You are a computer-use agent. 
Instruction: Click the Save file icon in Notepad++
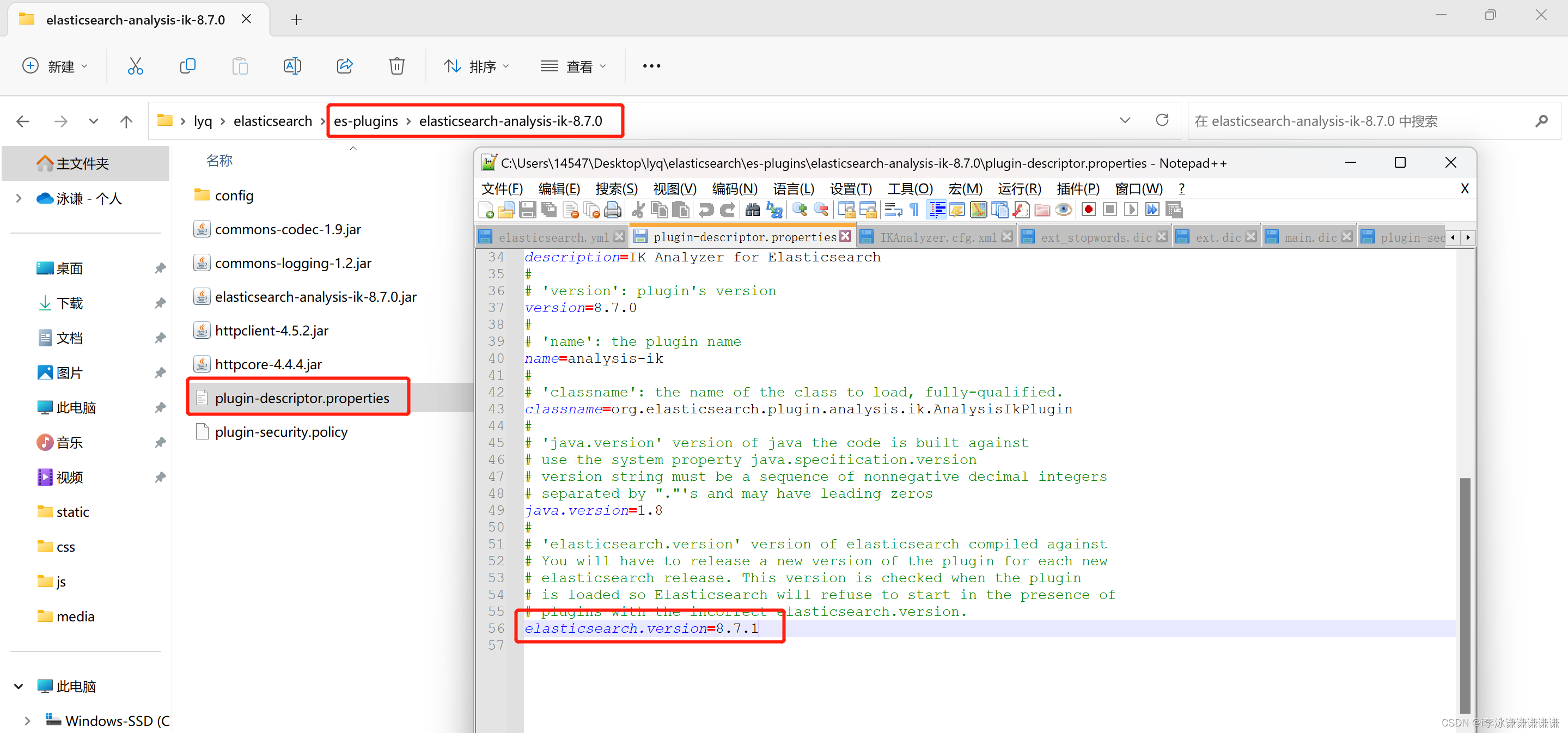pyautogui.click(x=527, y=210)
